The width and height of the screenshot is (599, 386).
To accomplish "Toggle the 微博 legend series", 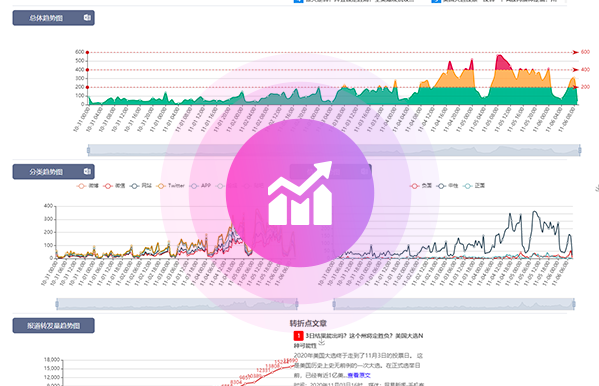I will point(88,186).
